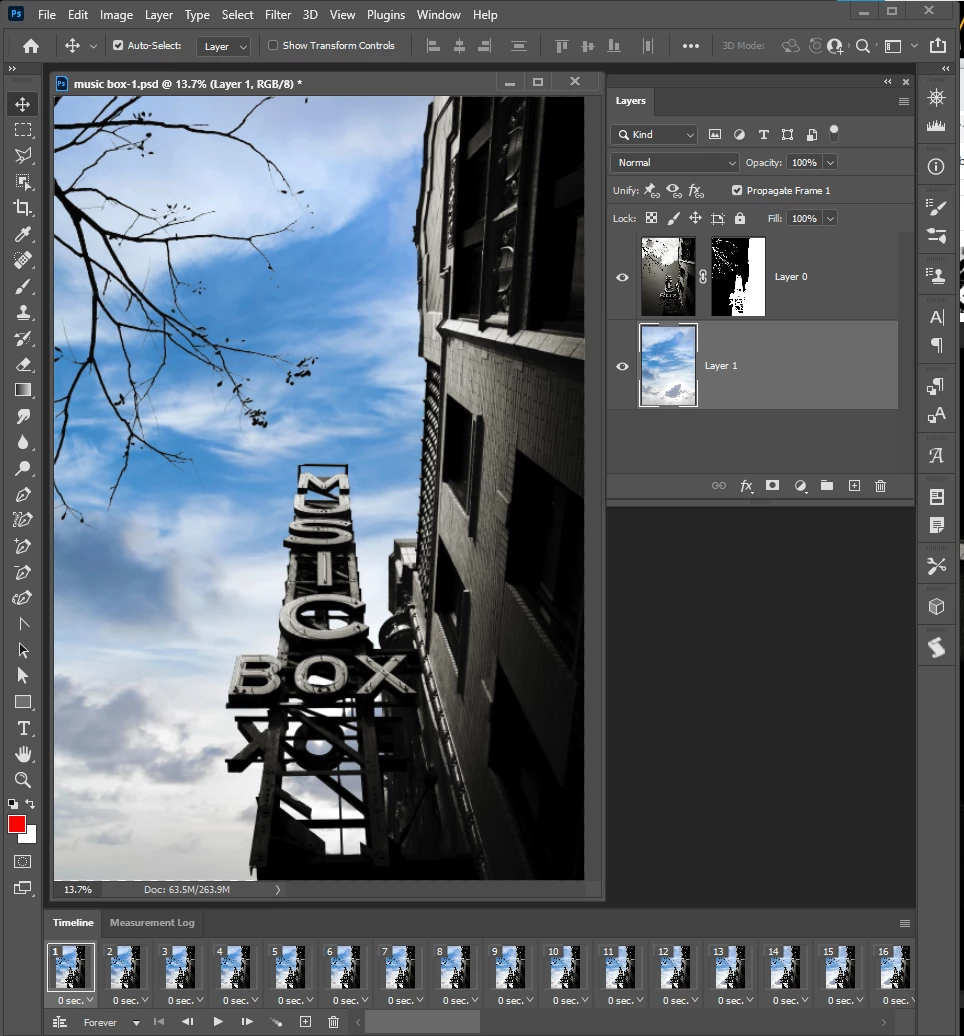
Task: Switch to the Measurement Log tab
Action: click(152, 922)
